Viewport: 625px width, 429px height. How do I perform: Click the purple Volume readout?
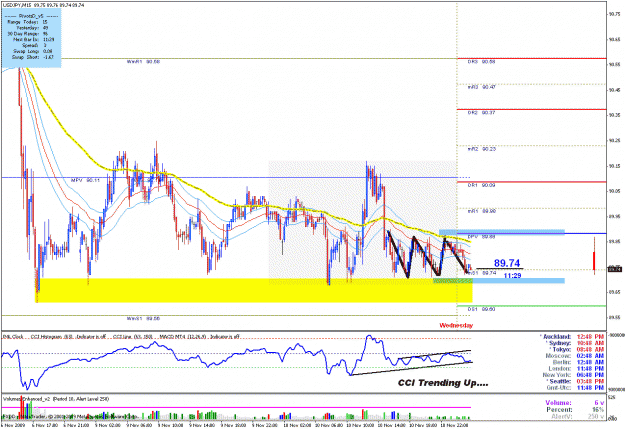coord(575,403)
